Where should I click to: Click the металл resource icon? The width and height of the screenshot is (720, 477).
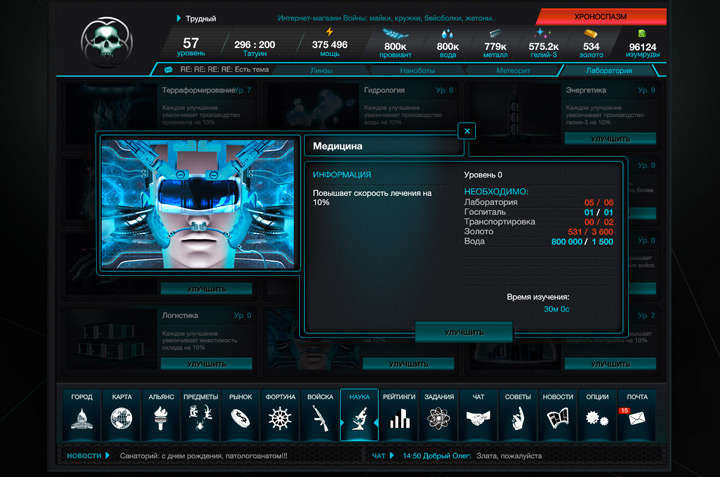[x=495, y=34]
